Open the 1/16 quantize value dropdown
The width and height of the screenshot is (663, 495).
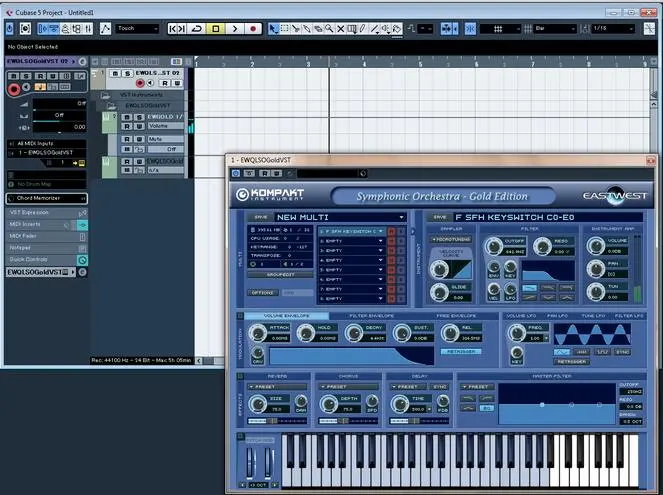pos(613,29)
